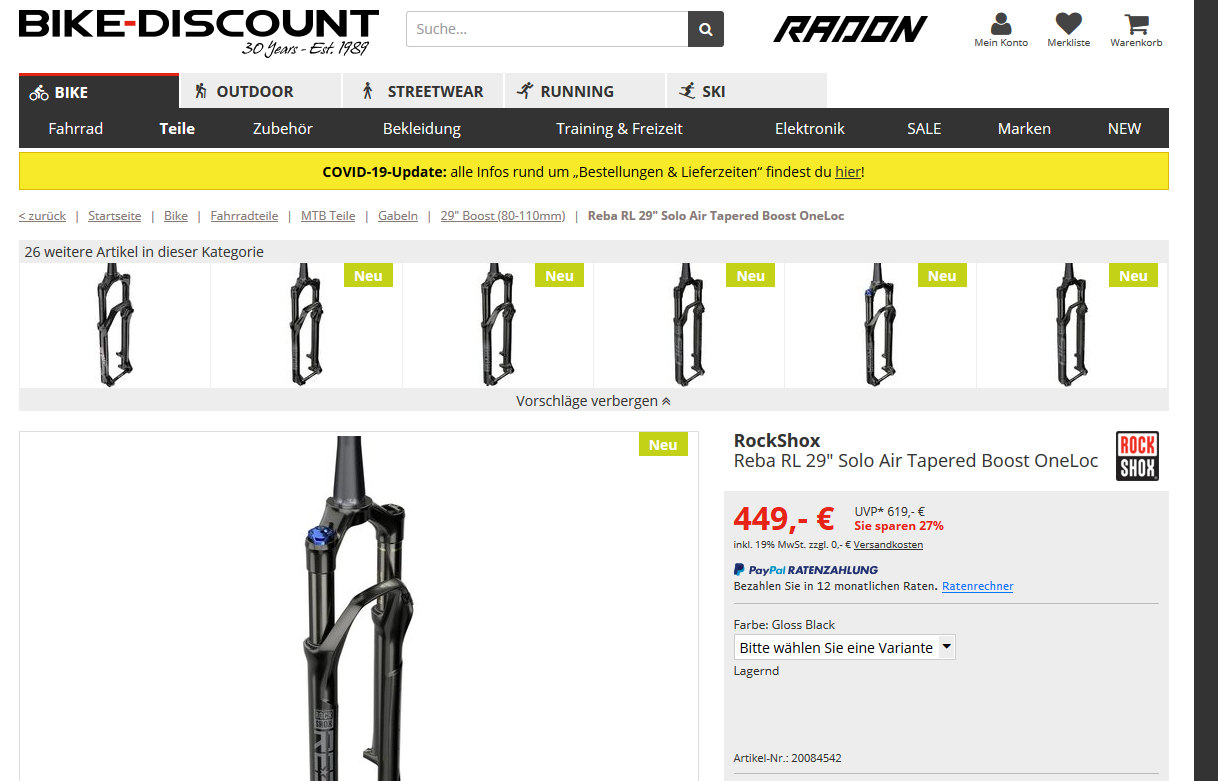1218x781 pixels.
Task: Open the Teile menu item
Action: (x=177, y=128)
